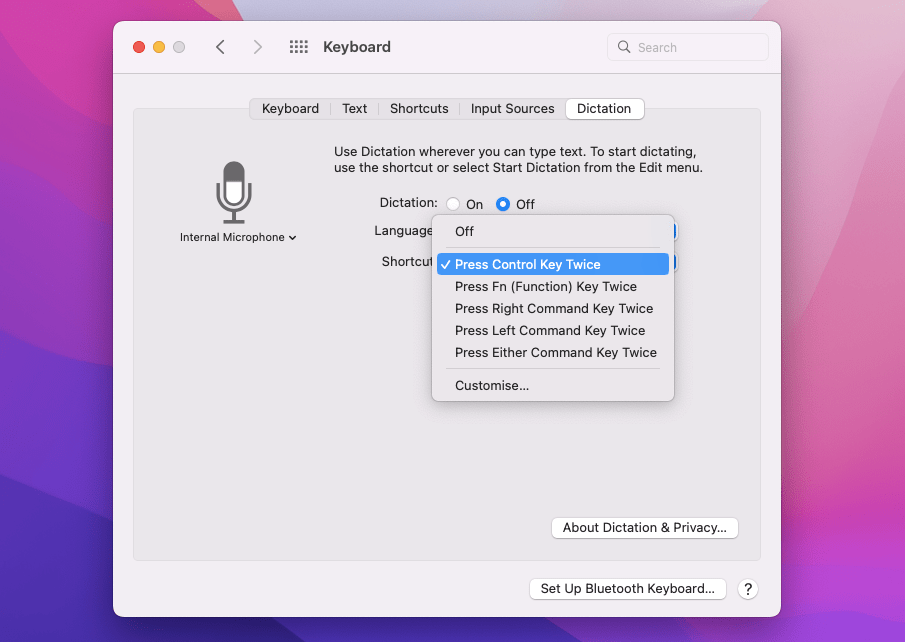Click Set Up Bluetooth Keyboard...
Screen dimensions: 905x642
(x=627, y=589)
